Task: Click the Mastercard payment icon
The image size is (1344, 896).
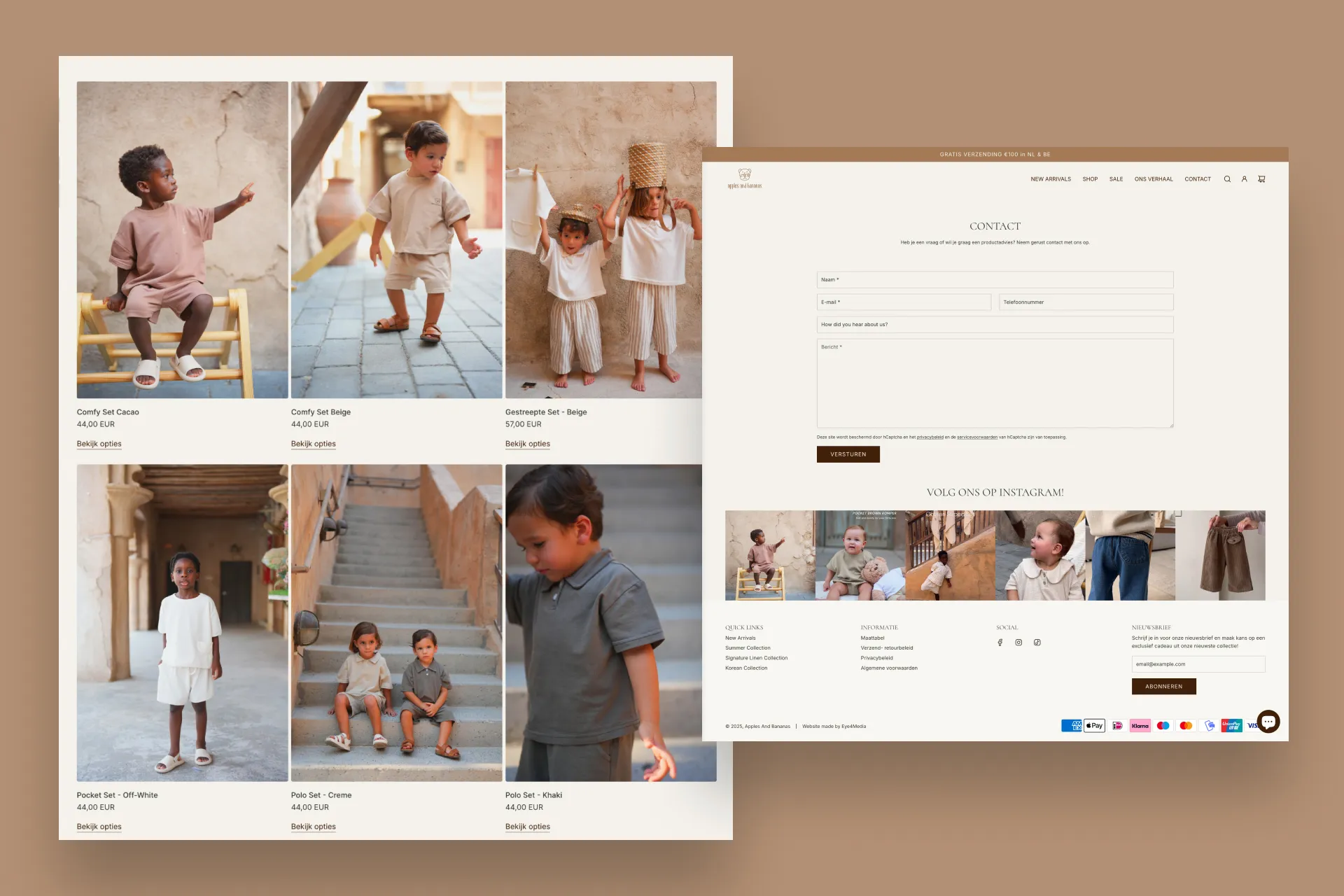Action: coord(1186,726)
